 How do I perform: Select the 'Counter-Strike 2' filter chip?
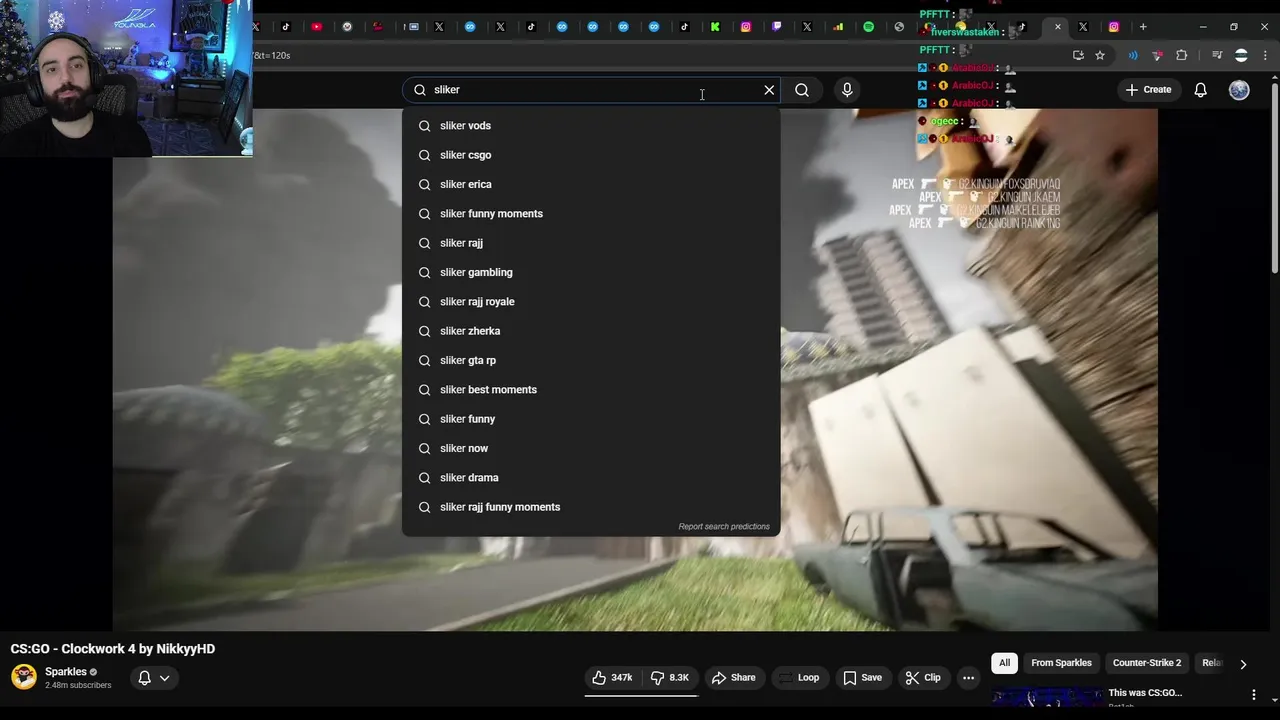point(1147,663)
